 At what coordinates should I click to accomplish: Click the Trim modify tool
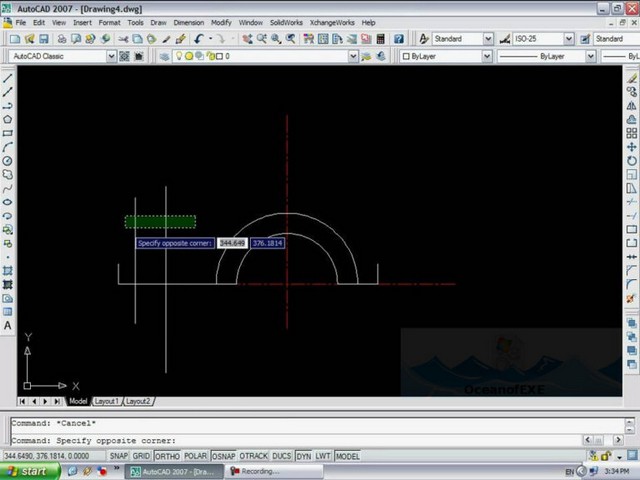[631, 202]
